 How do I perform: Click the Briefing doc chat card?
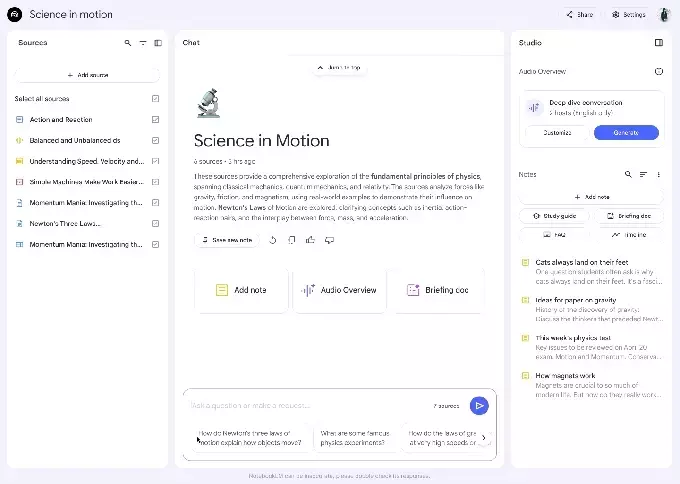(437, 290)
